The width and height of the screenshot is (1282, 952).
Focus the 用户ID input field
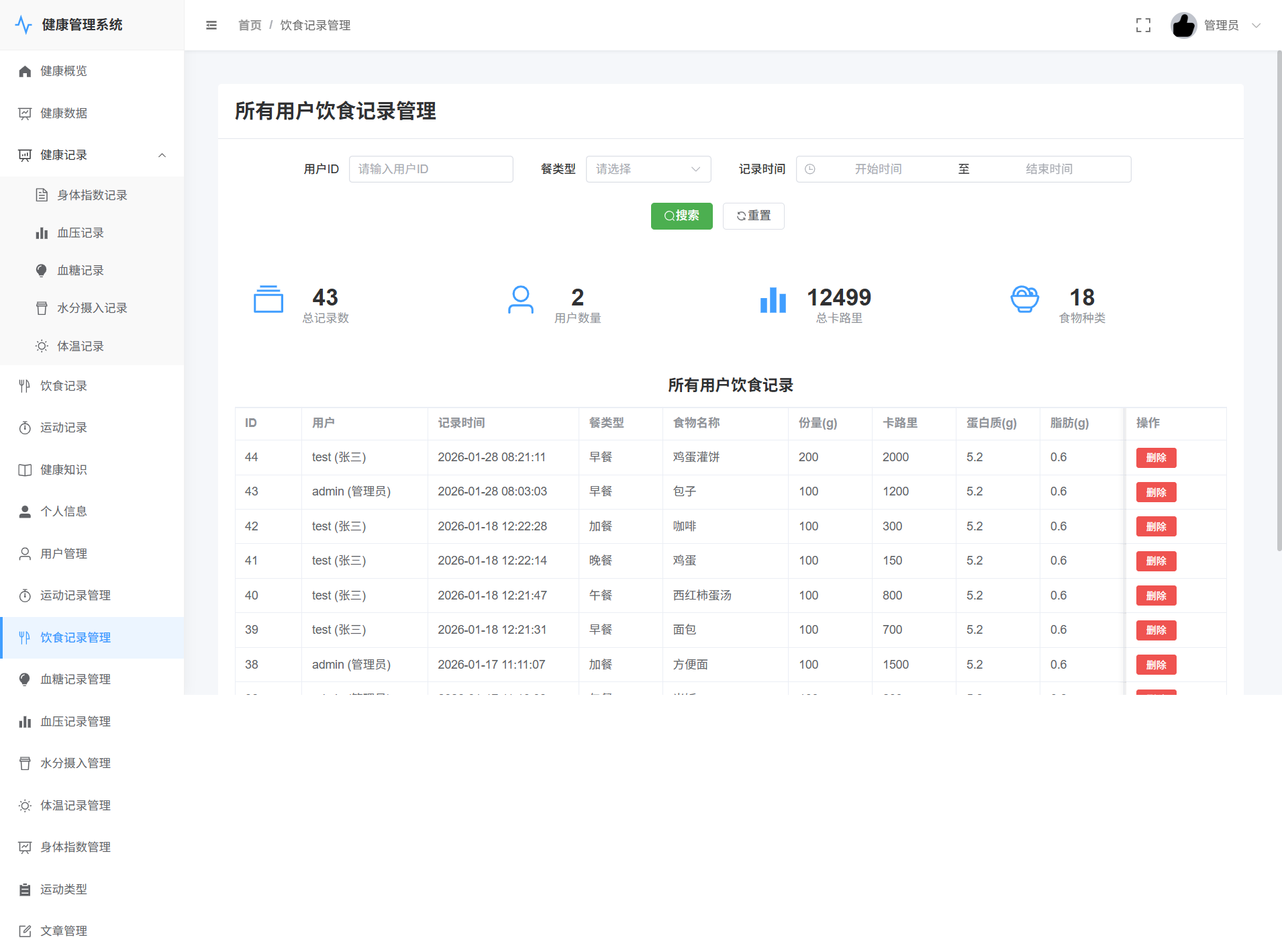click(x=431, y=169)
